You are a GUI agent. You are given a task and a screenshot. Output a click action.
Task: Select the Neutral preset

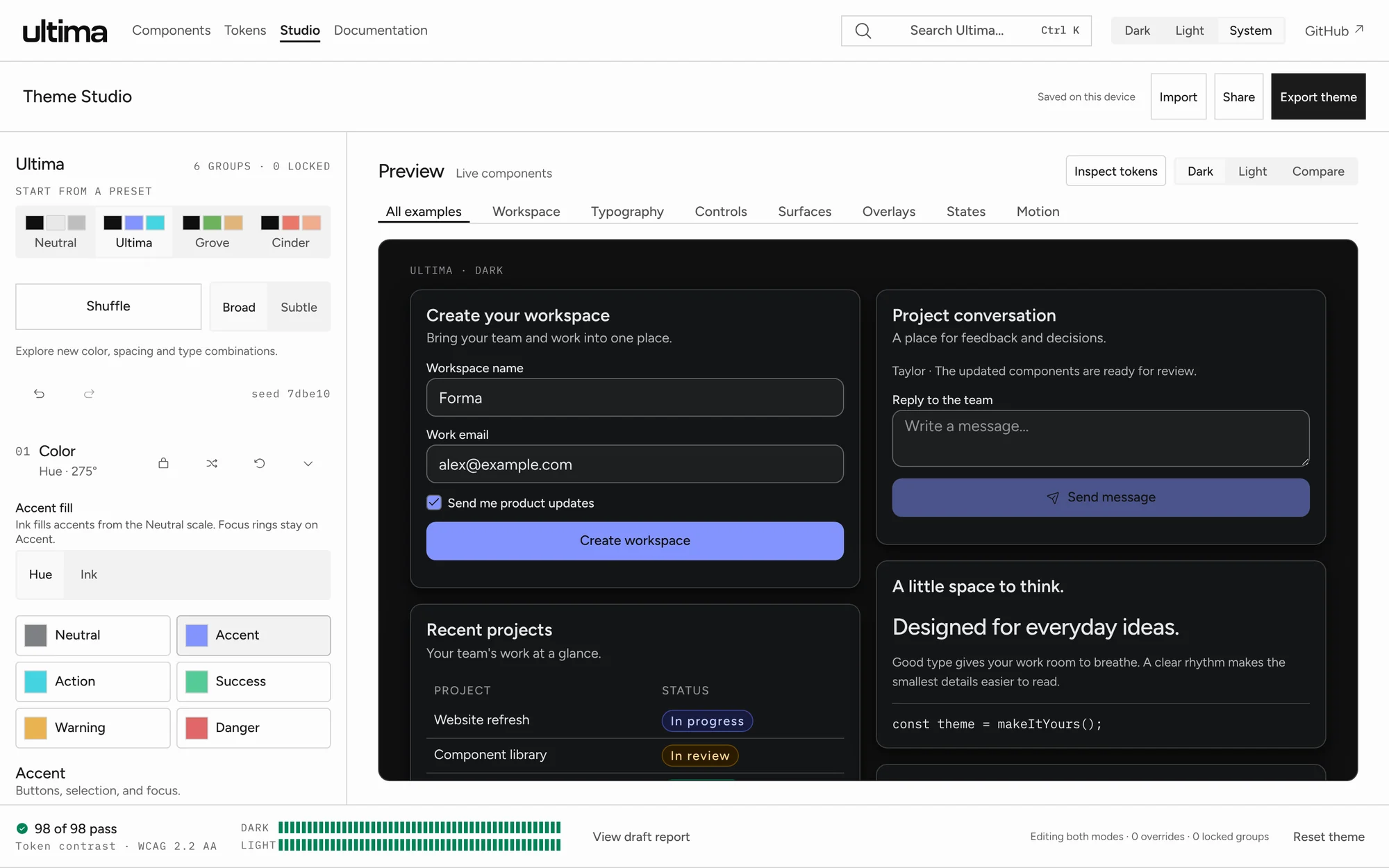click(56, 232)
